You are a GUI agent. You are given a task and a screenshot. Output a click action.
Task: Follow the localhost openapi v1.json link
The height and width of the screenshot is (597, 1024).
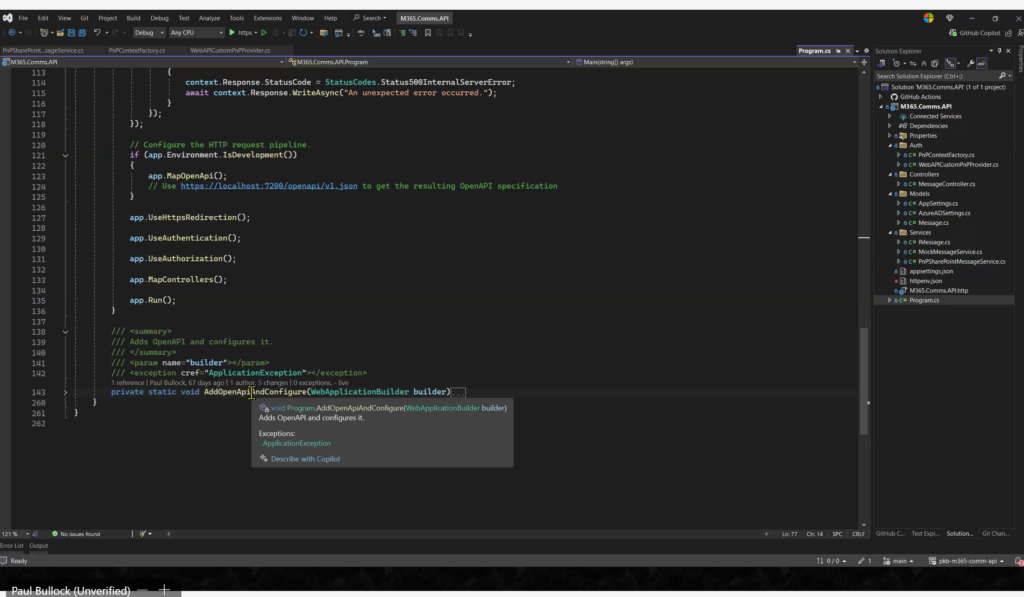click(269, 186)
